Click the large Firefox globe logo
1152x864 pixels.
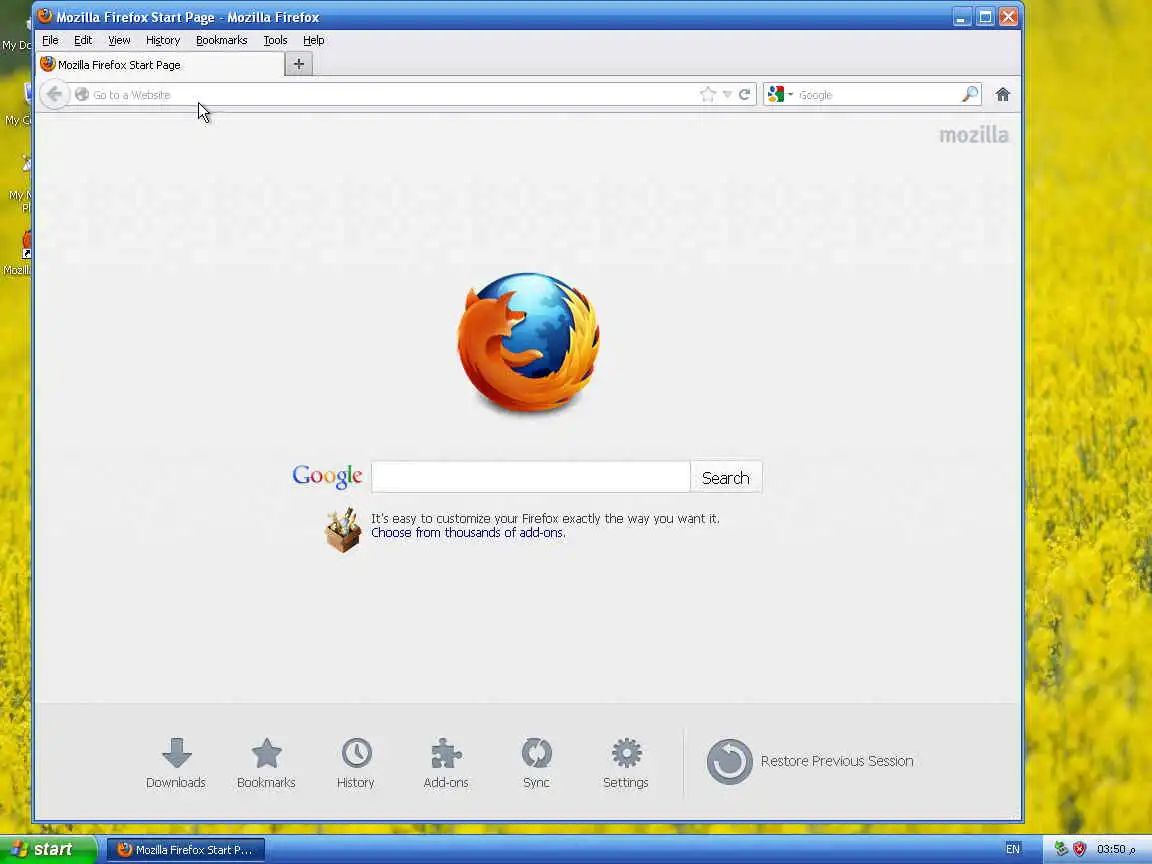point(528,342)
